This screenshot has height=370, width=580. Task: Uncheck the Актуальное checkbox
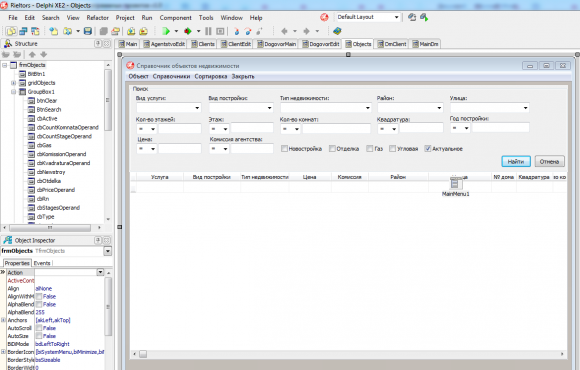pos(428,148)
